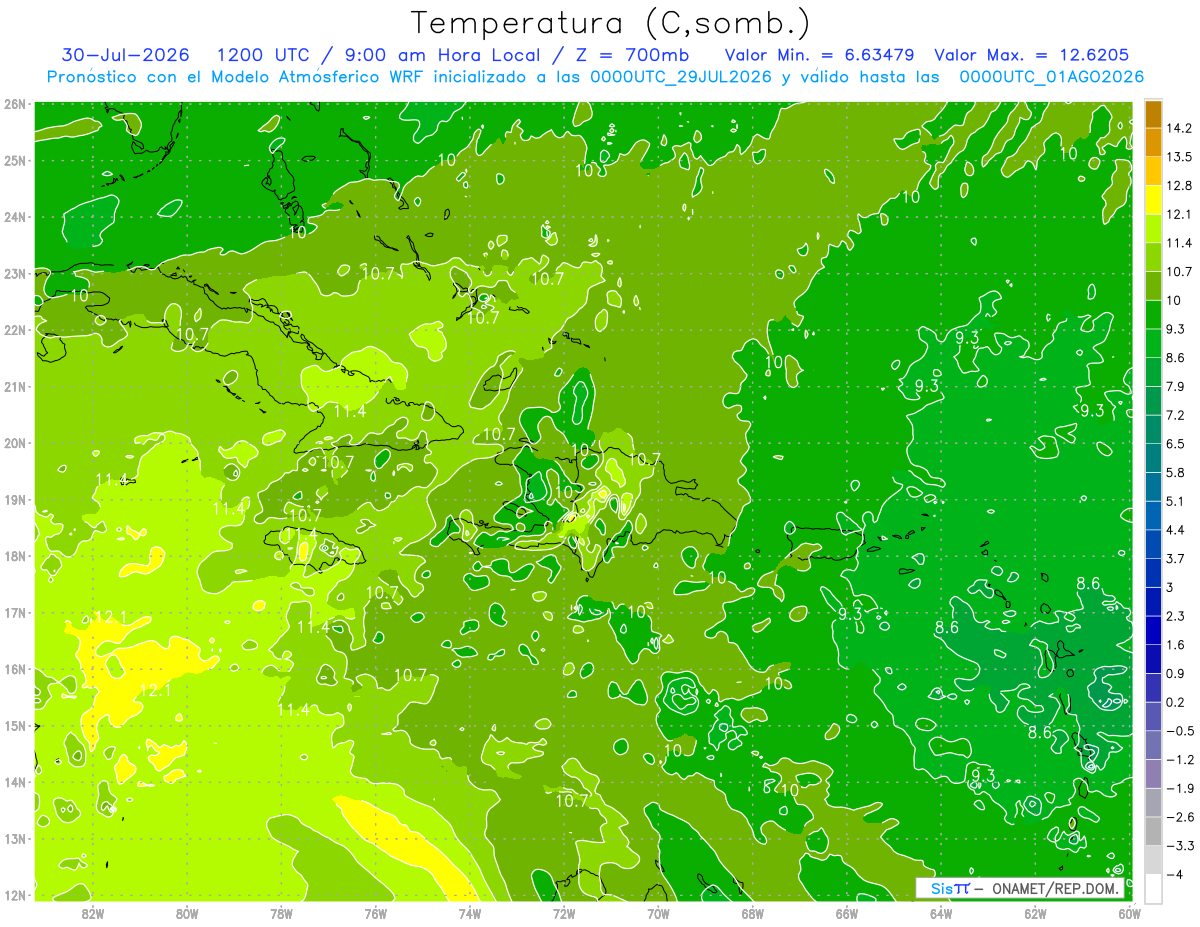The image size is (1200, 927).
Task: Click the orange swatch between 13.5 and 14.2
Action: [x=1153, y=142]
